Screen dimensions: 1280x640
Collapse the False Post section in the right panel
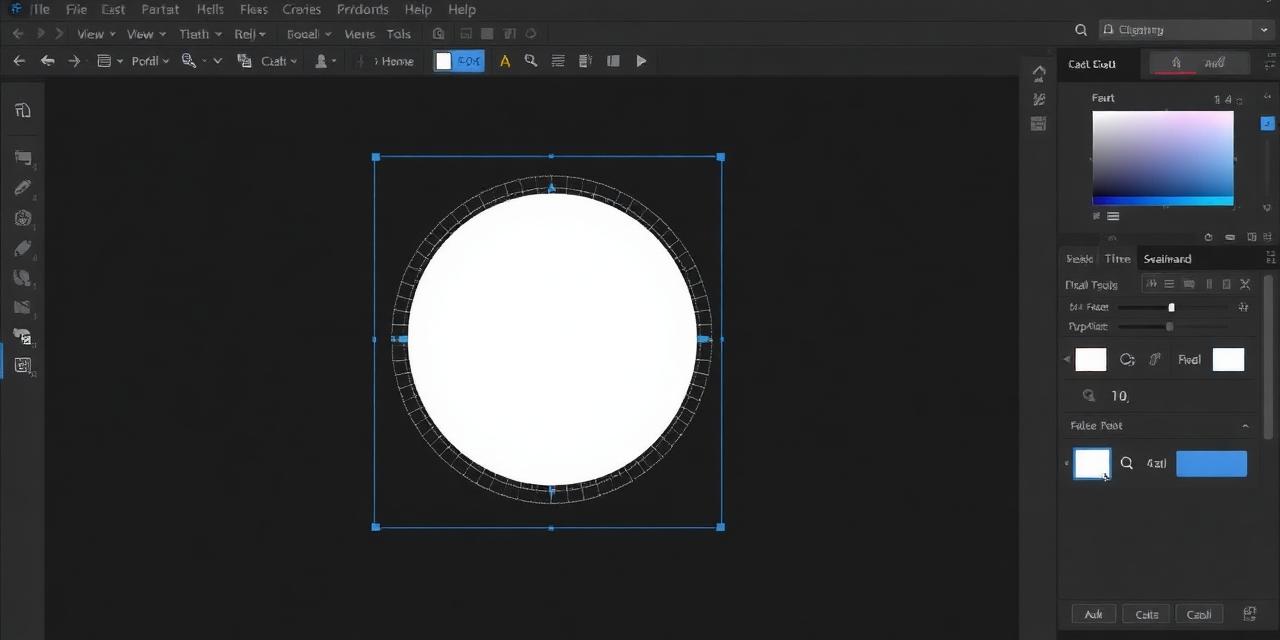pyautogui.click(x=1245, y=425)
